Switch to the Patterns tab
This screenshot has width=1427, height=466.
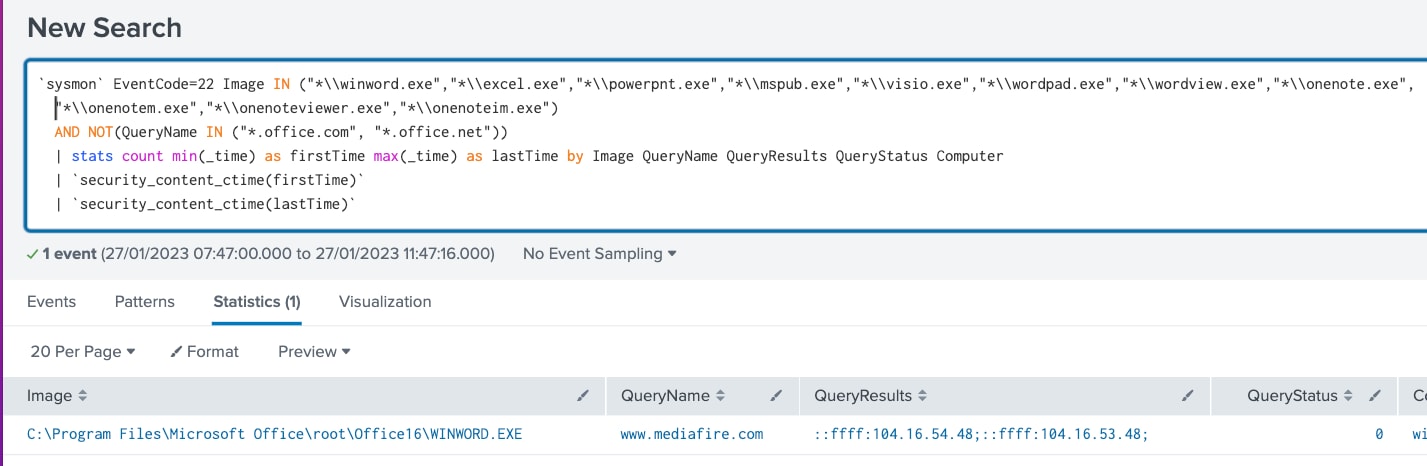(144, 301)
